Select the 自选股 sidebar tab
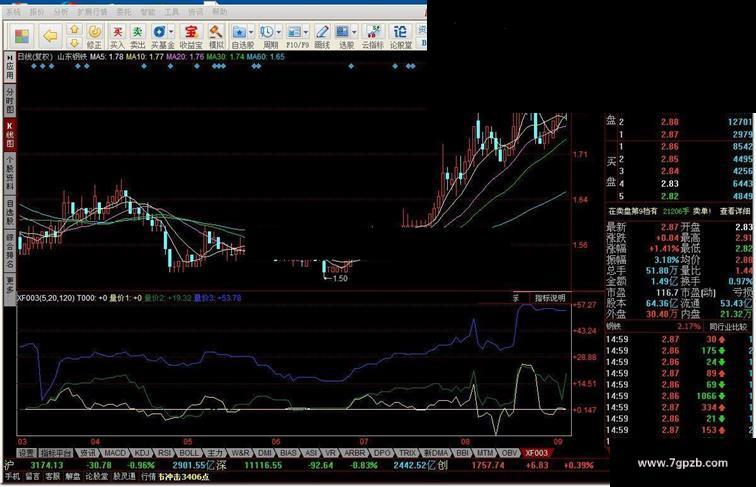The width and height of the screenshot is (756, 487). click(10, 211)
